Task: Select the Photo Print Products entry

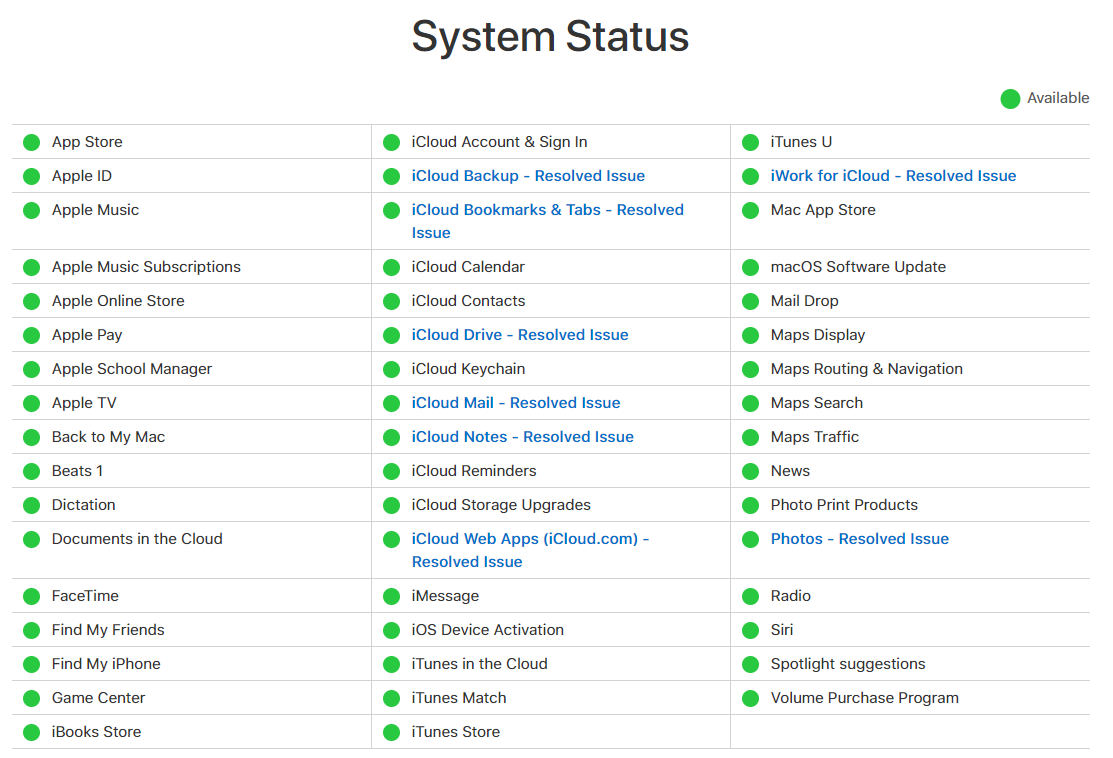Action: [844, 505]
